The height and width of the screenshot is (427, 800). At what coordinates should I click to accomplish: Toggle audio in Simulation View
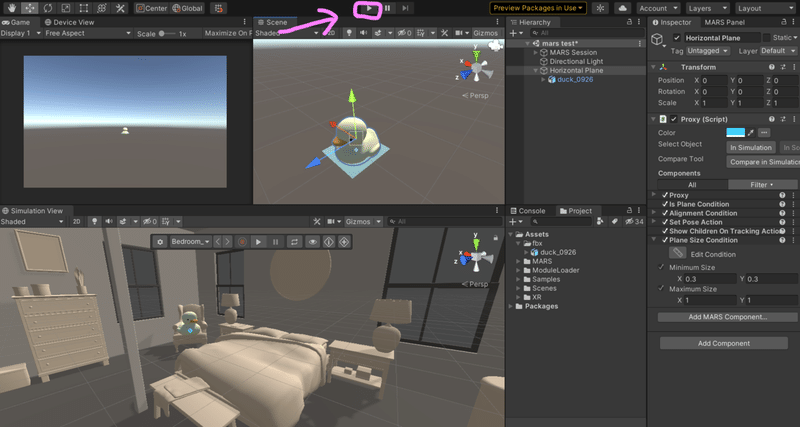click(x=108, y=221)
